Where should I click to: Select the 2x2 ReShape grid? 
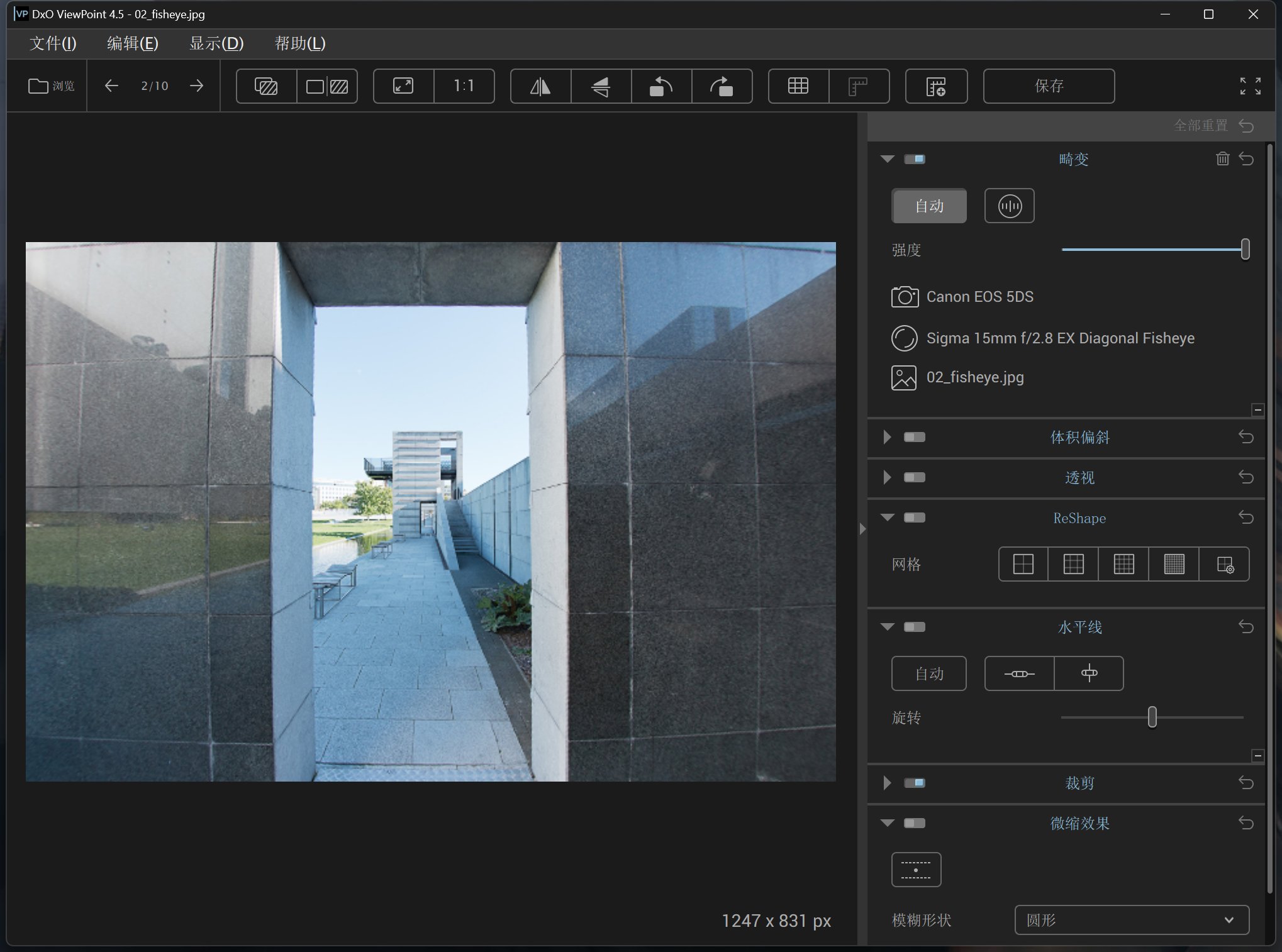click(x=1023, y=564)
